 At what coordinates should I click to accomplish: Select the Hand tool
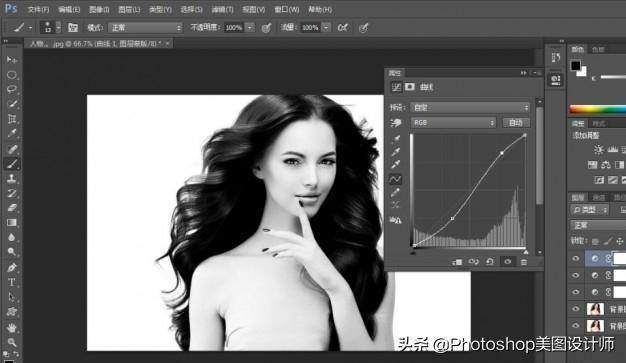click(x=12, y=327)
